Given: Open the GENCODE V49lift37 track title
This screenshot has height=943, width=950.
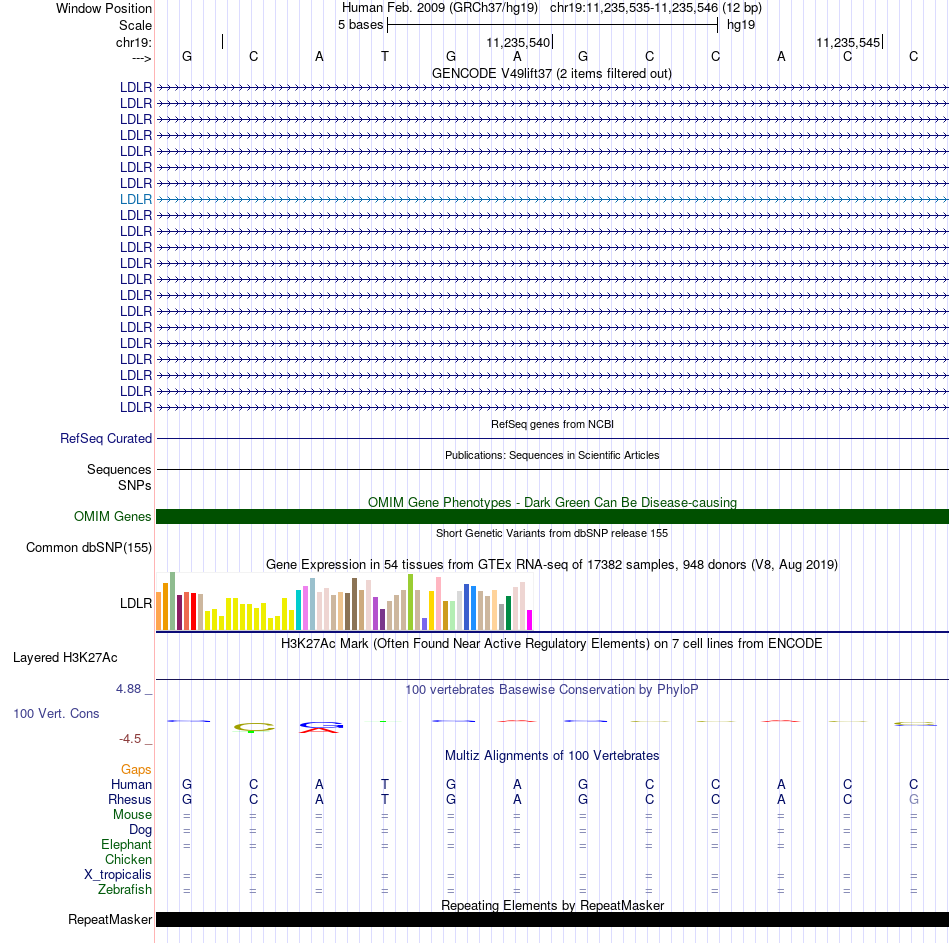Looking at the screenshot, I should (x=551, y=73).
